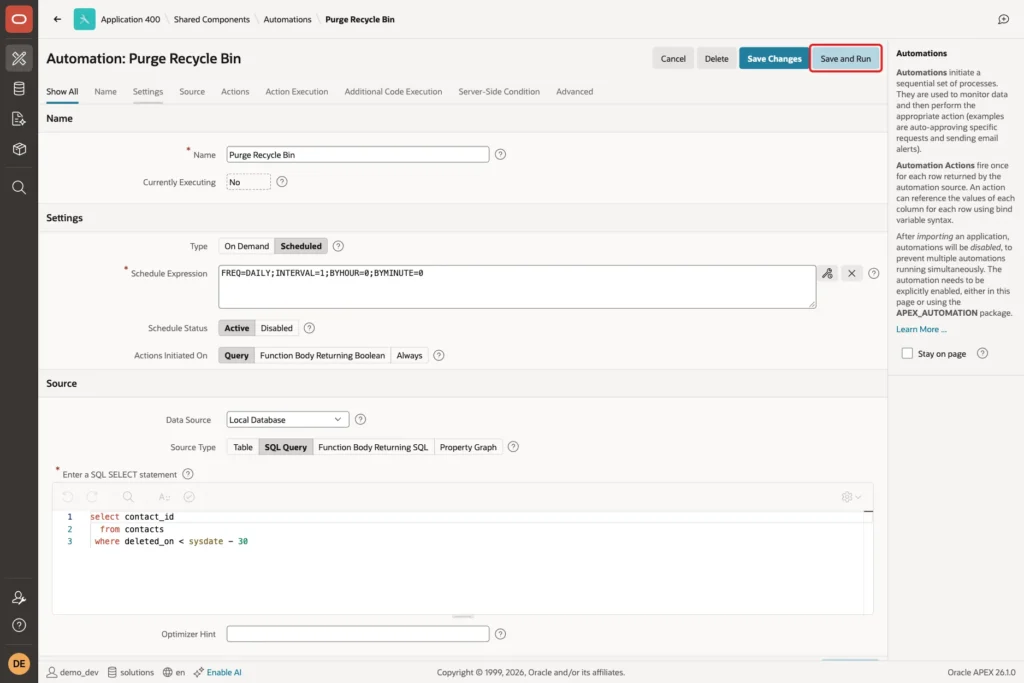Screen dimensions: 1024x683
Task: Show help for the Name field
Action: point(500,154)
